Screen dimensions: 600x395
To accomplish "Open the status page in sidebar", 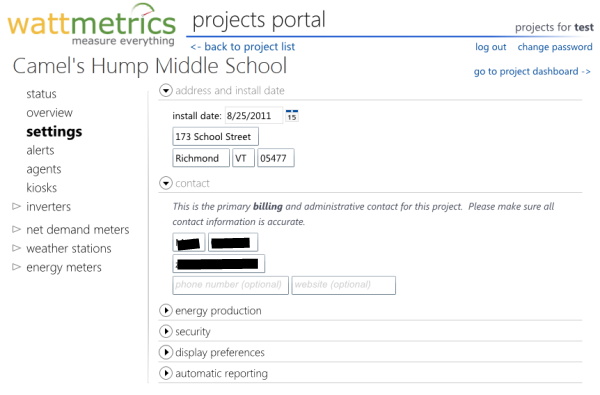I will click(41, 94).
